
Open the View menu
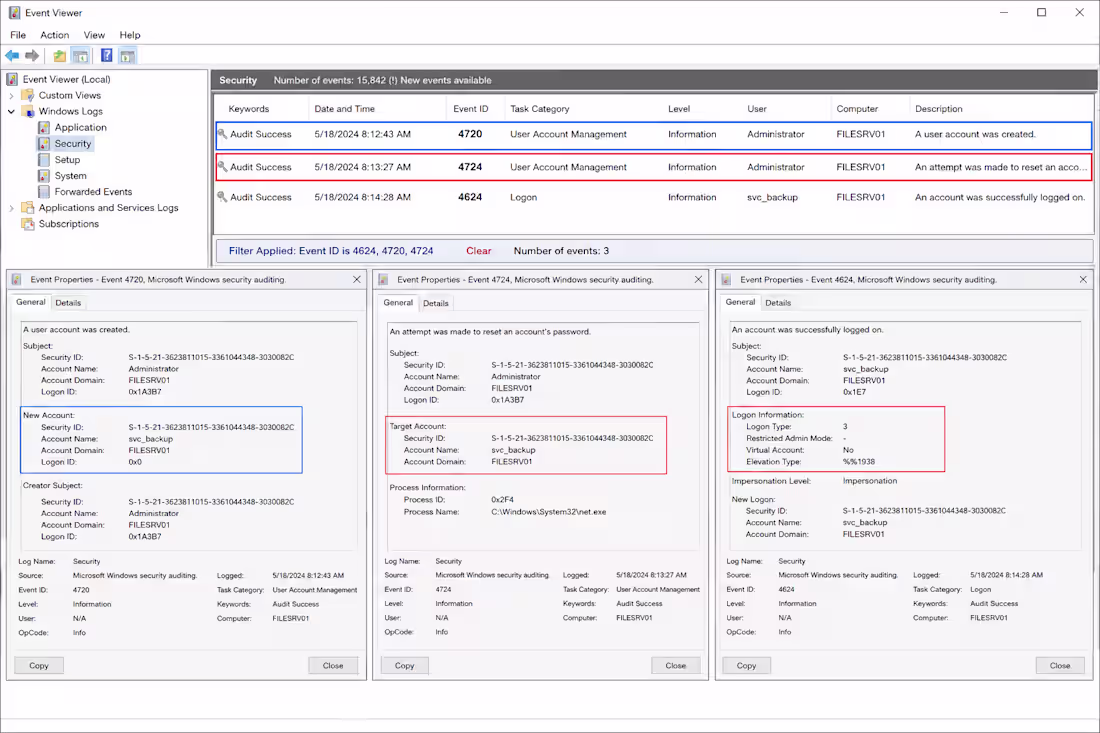click(94, 35)
